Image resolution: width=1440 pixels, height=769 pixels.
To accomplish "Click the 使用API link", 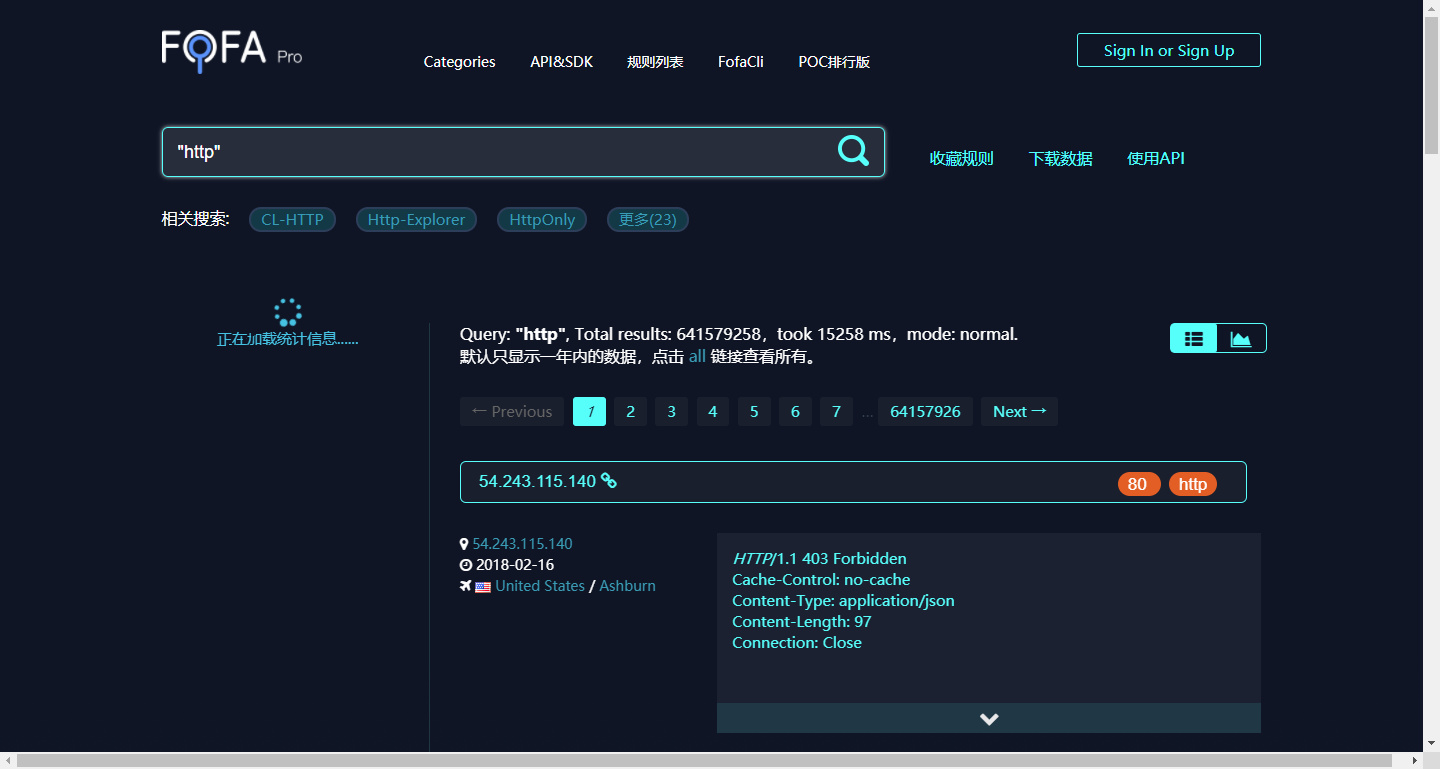I will (x=1156, y=158).
